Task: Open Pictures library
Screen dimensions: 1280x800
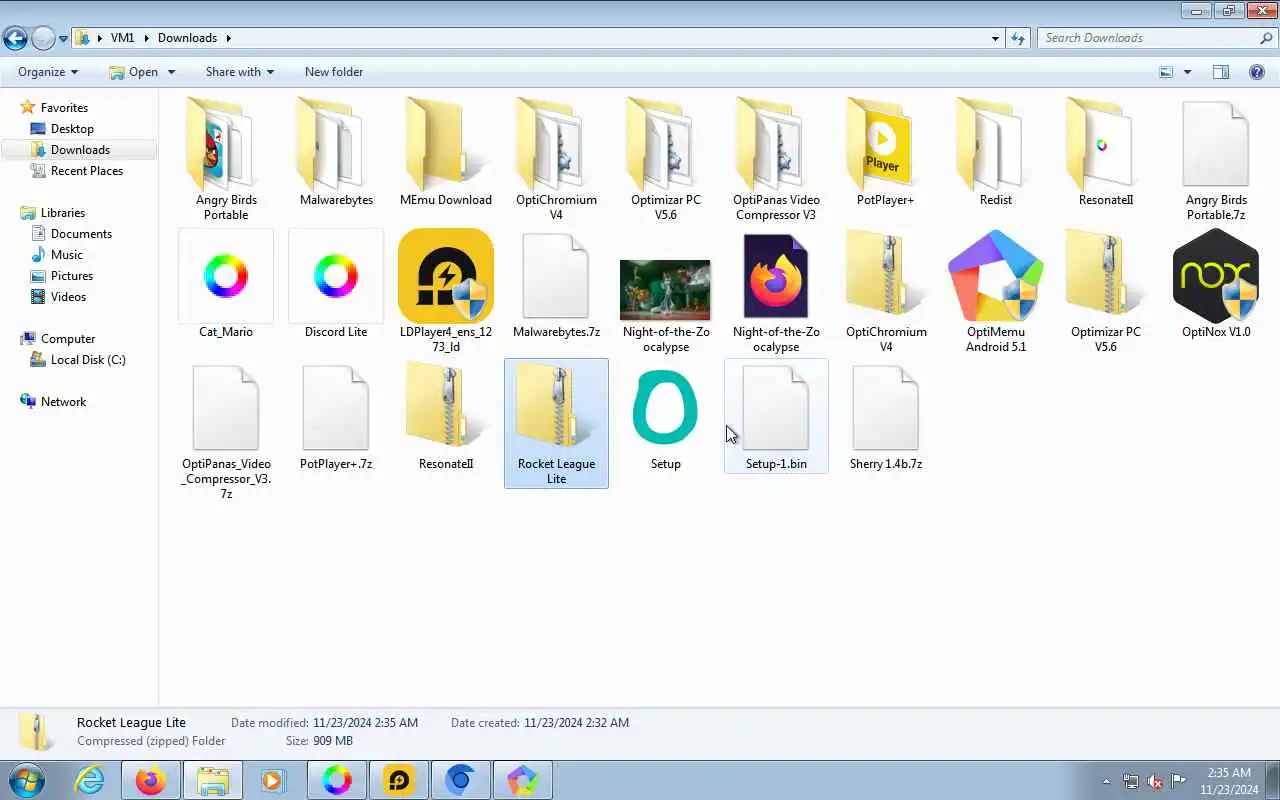Action: click(72, 276)
